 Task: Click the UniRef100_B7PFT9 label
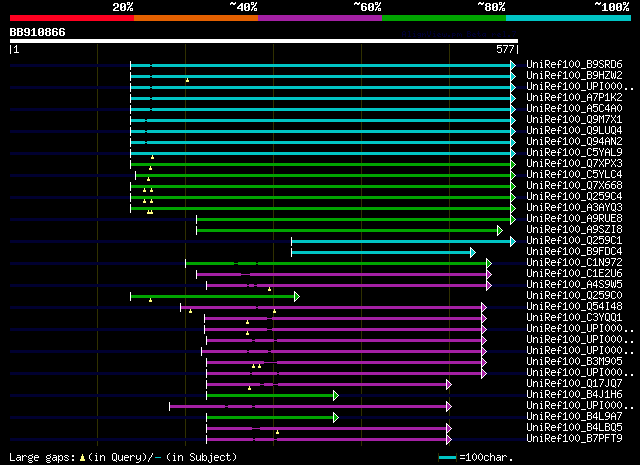pos(574,439)
